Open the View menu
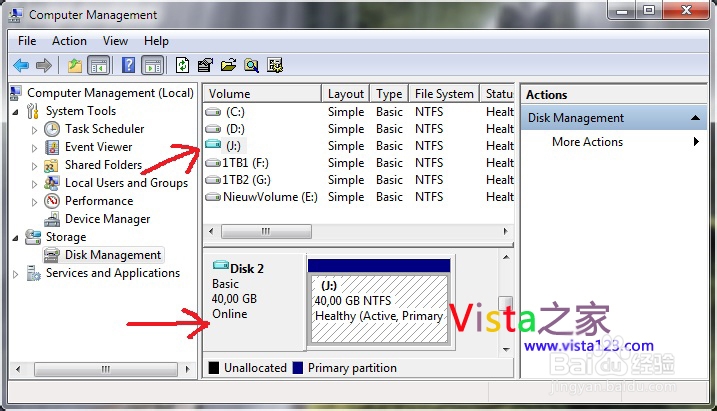 point(115,41)
